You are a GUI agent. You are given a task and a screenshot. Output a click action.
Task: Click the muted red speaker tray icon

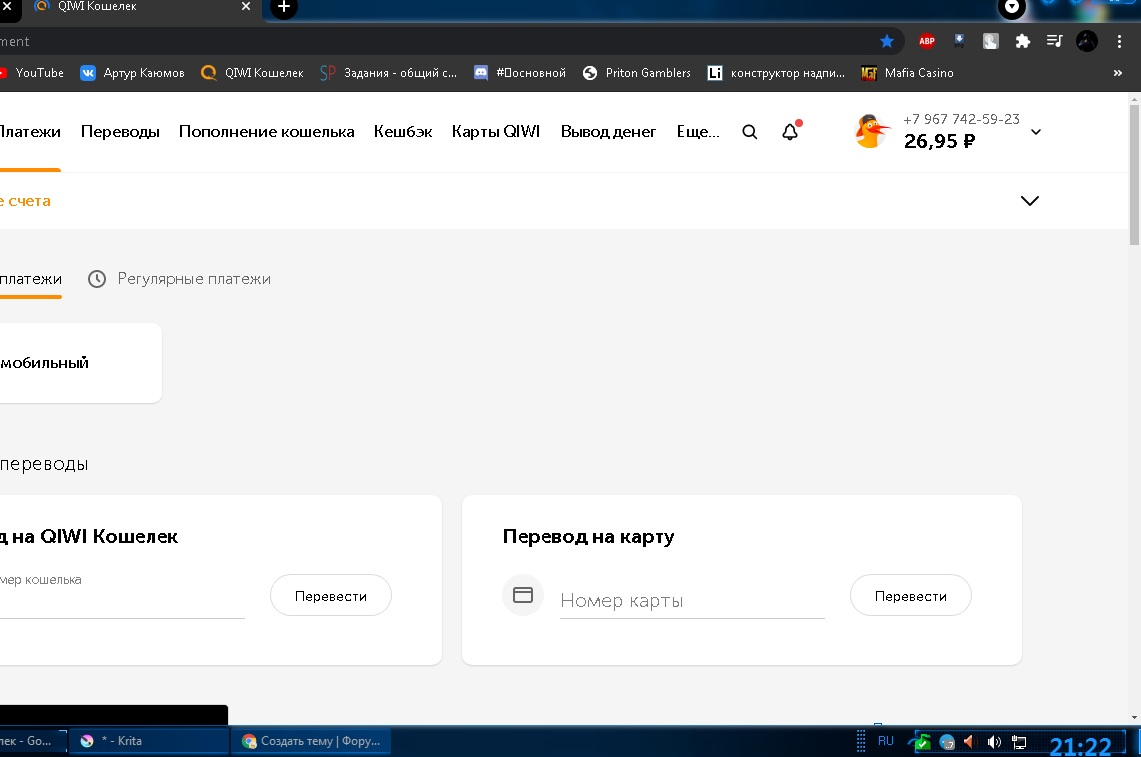click(x=969, y=742)
